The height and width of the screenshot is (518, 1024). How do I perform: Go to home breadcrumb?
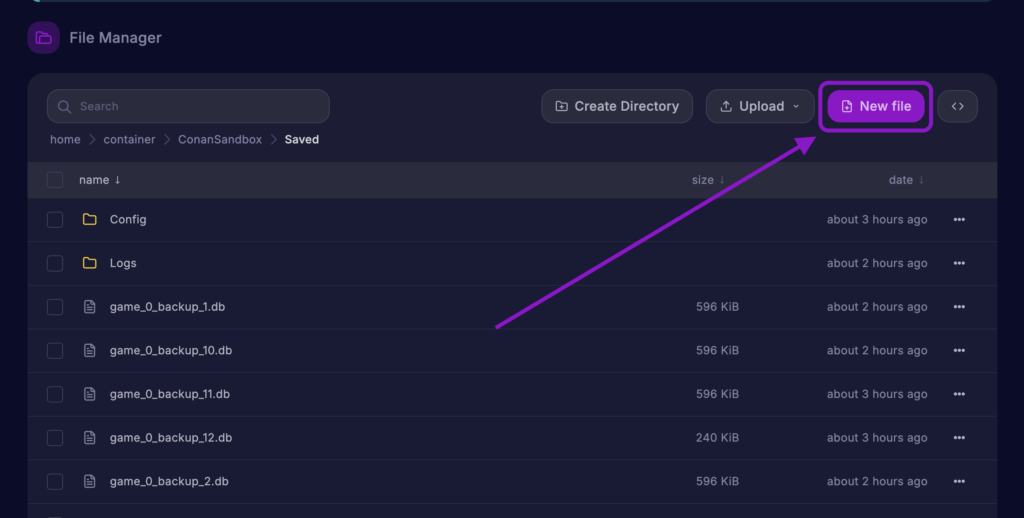65,140
